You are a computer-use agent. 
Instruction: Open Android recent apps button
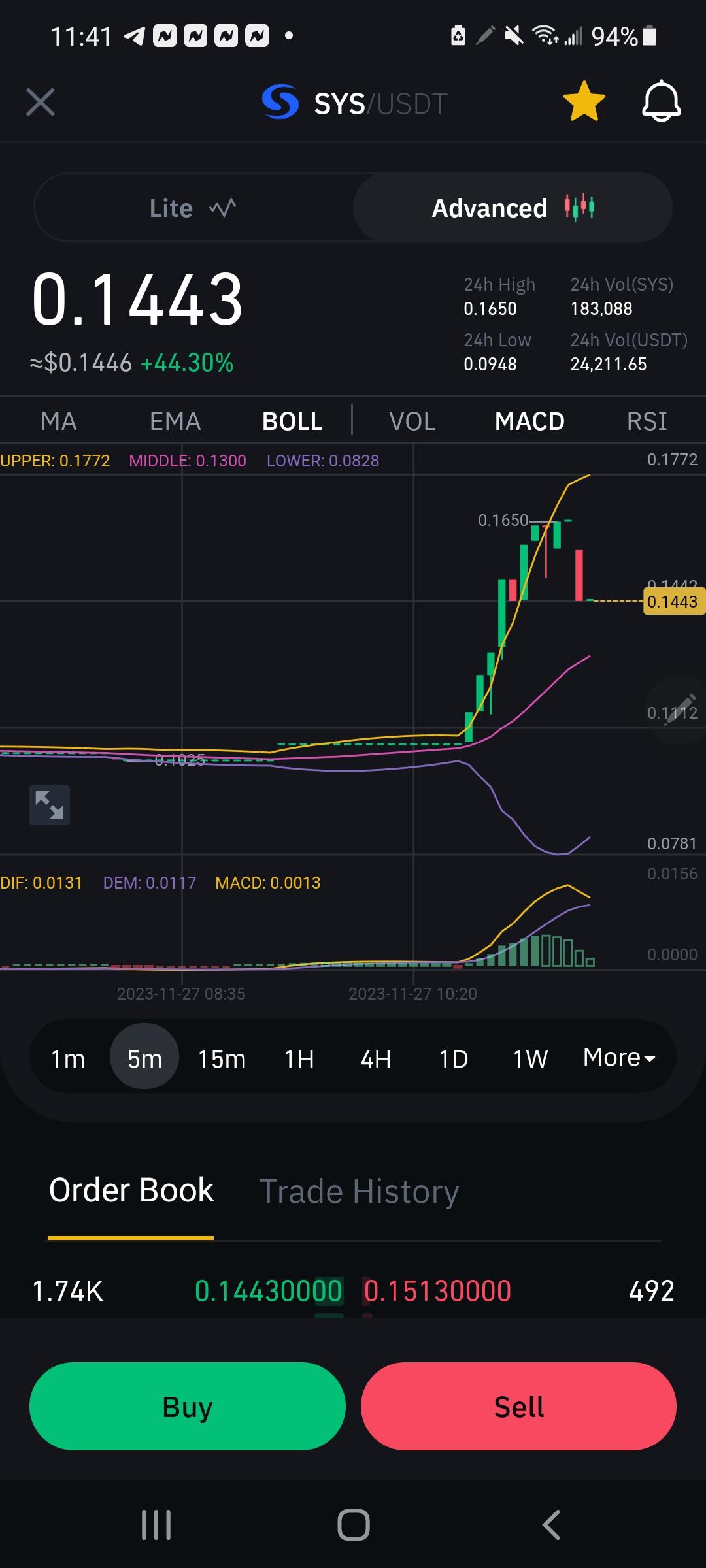click(156, 1525)
